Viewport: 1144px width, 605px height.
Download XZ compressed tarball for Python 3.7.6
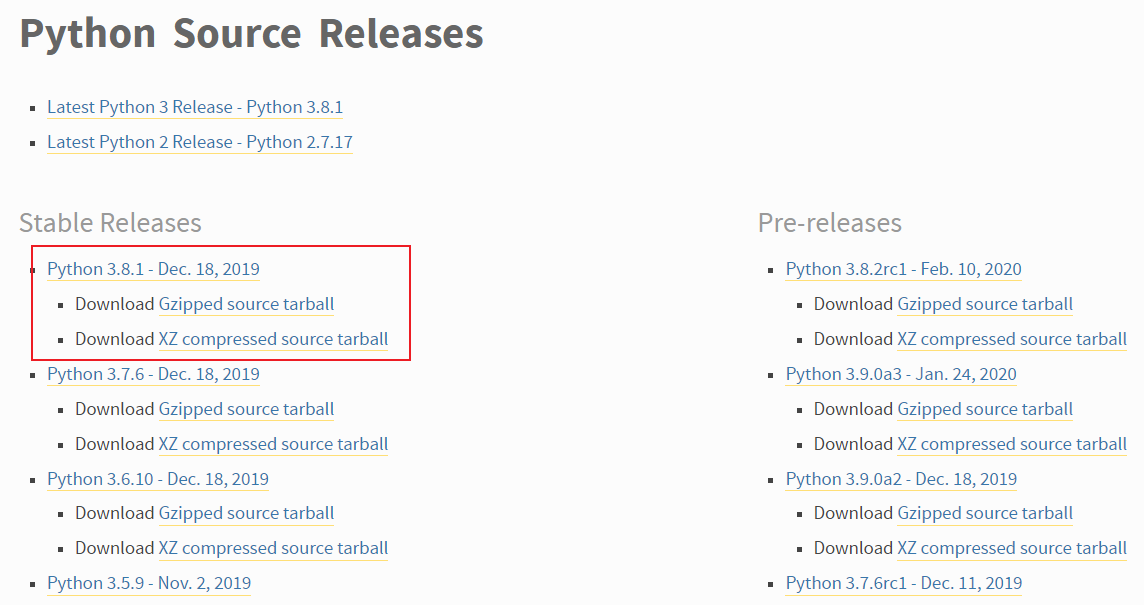click(x=273, y=444)
